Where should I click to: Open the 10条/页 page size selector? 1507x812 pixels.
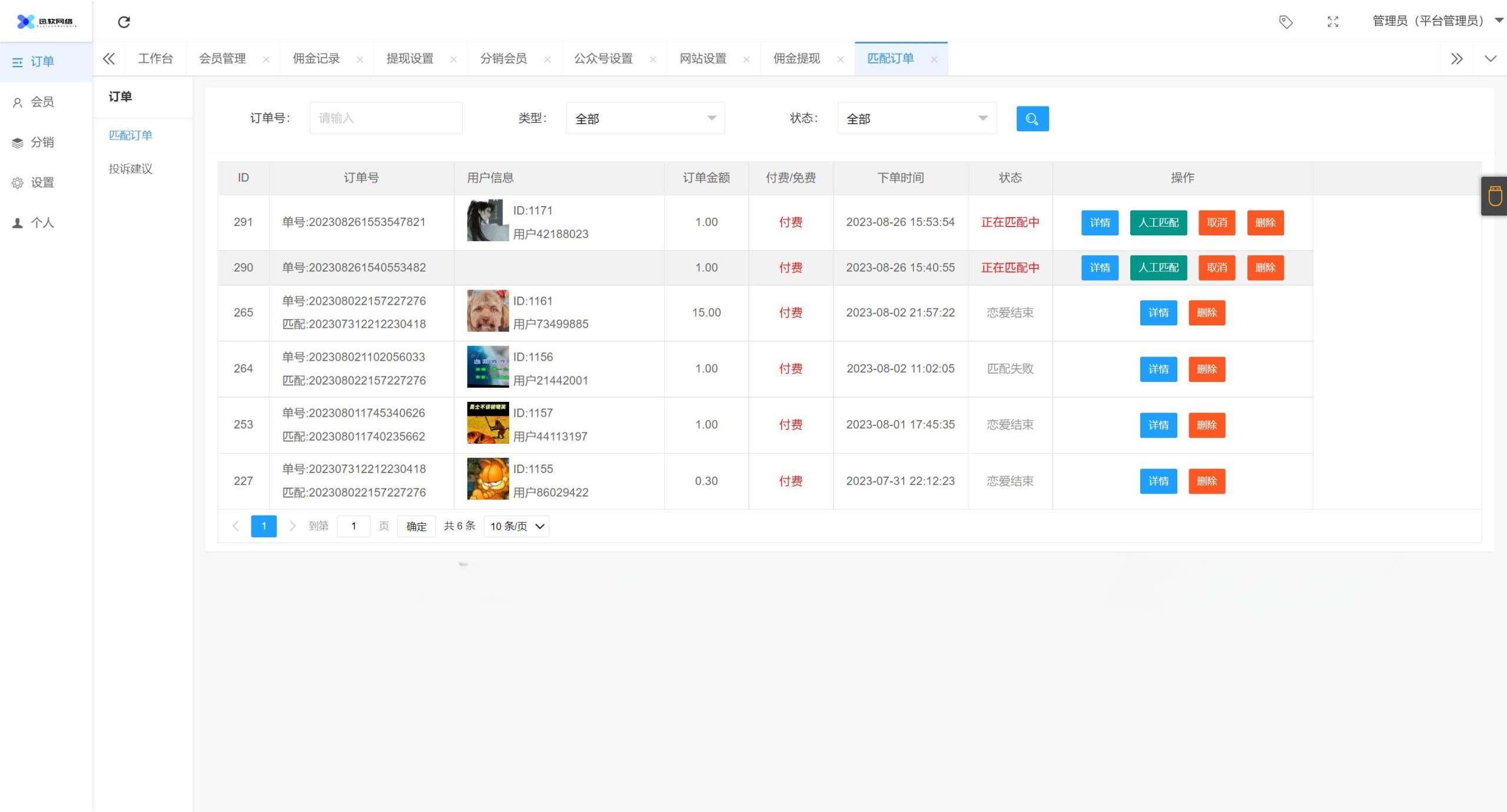[x=515, y=526]
